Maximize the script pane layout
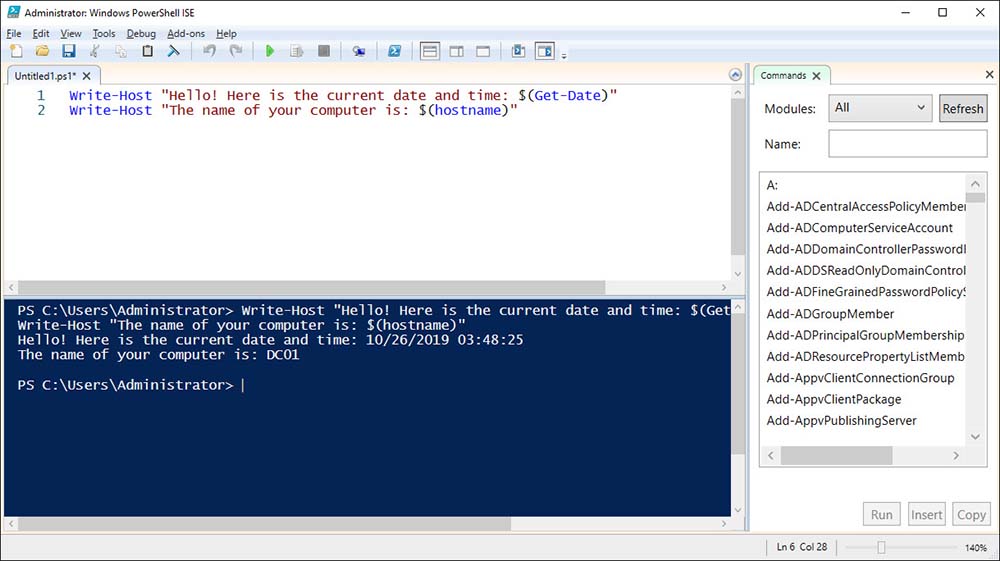 coord(483,51)
